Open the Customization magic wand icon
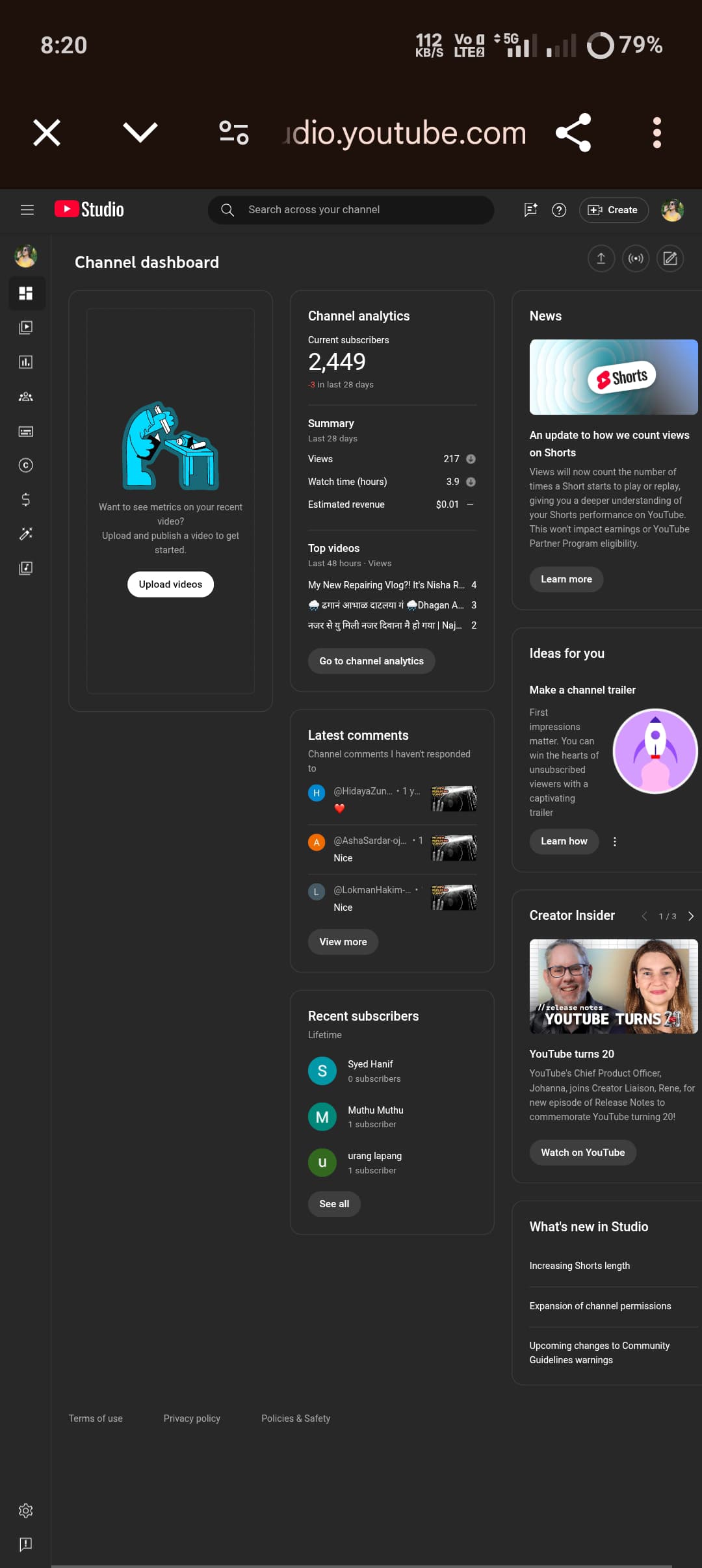The image size is (702, 1568). click(x=26, y=534)
